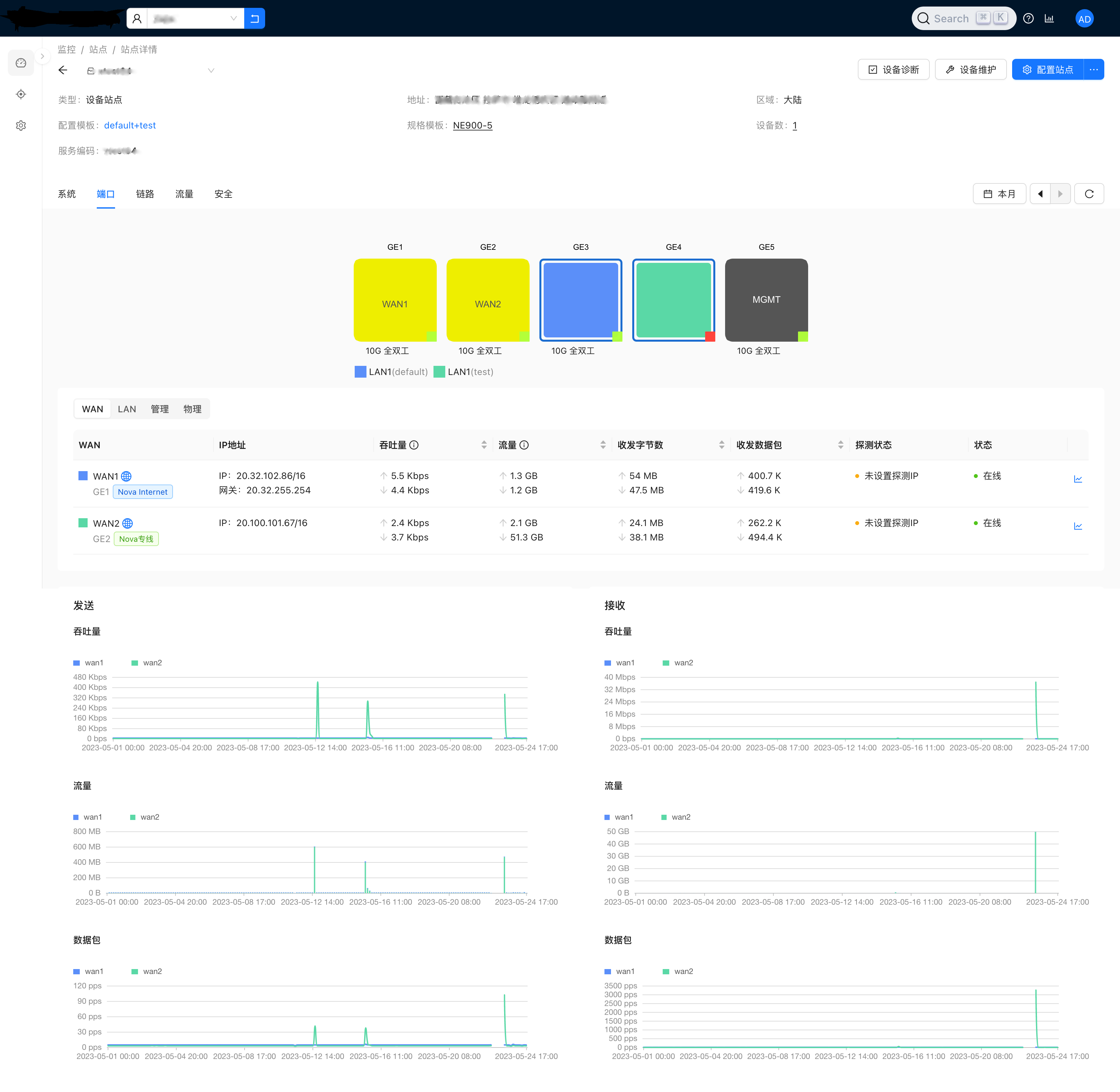Click the 吞吐量 info icon in table header
The image size is (1120, 1092).
tap(414, 445)
